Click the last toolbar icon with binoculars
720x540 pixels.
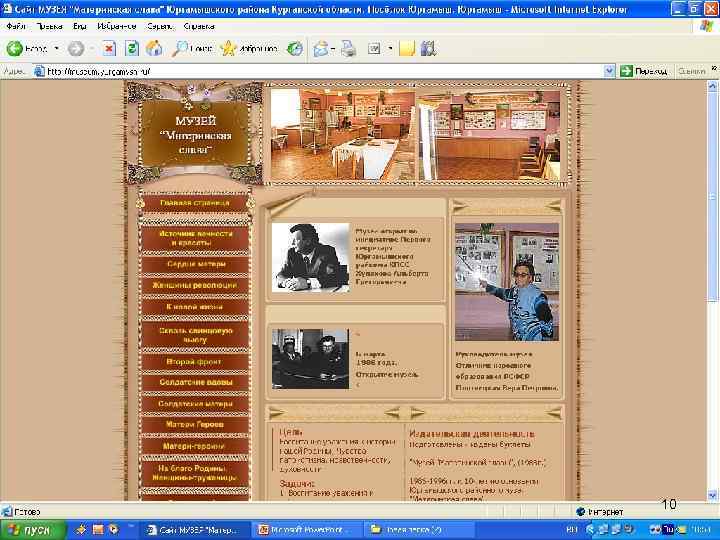coord(428,49)
